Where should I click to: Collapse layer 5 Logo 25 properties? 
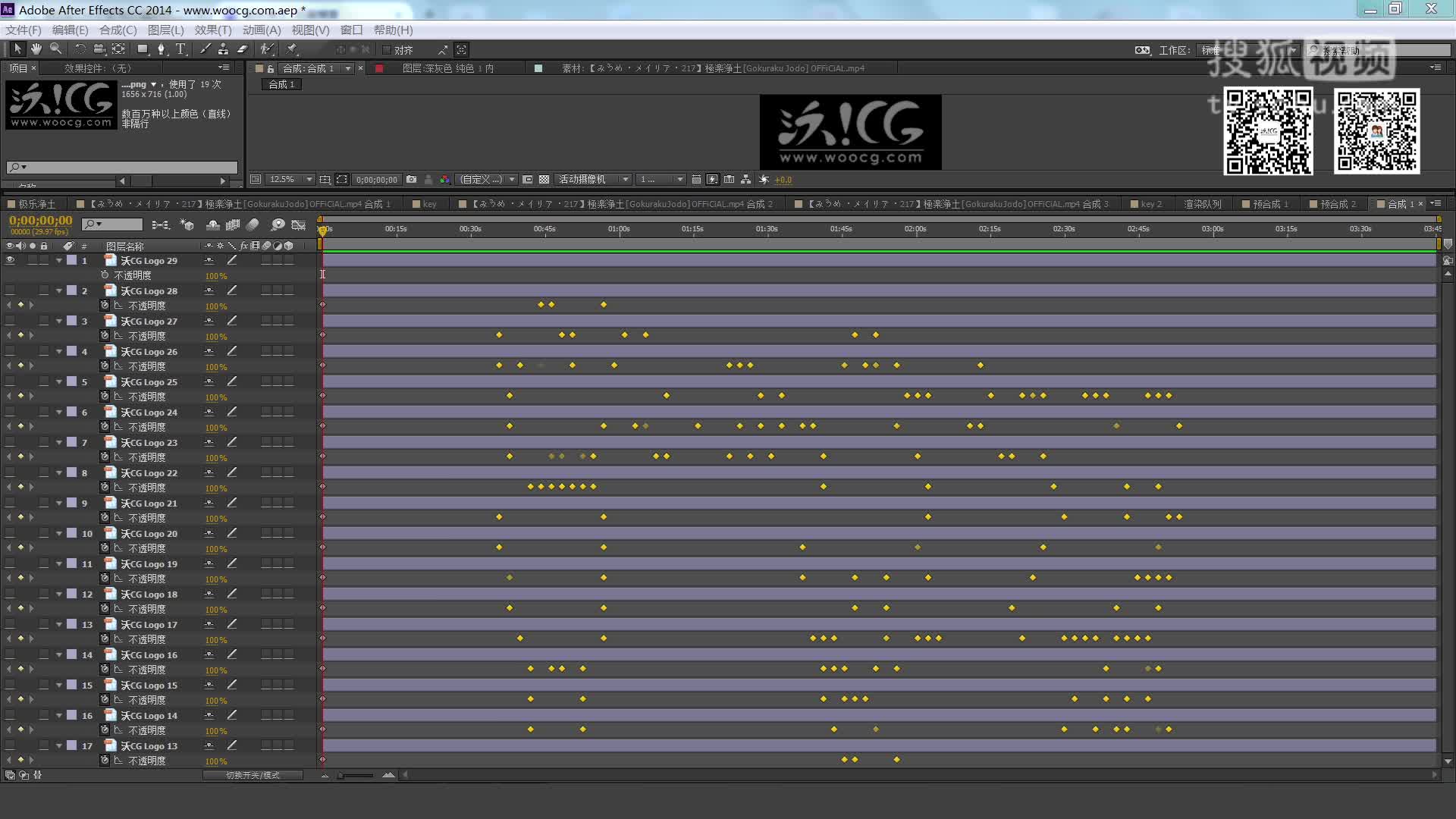pyautogui.click(x=58, y=381)
